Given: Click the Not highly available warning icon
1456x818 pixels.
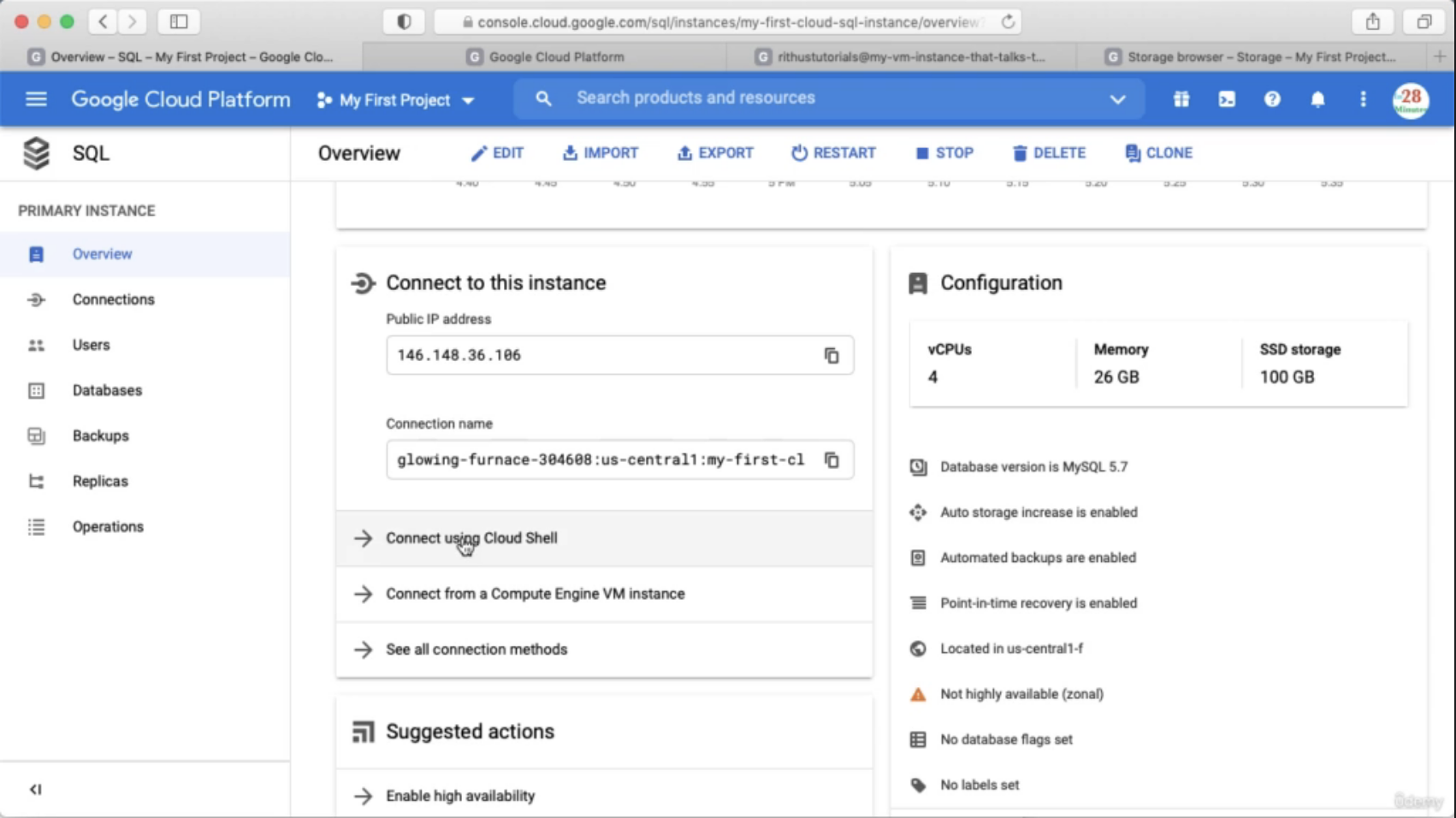Looking at the screenshot, I should [918, 694].
